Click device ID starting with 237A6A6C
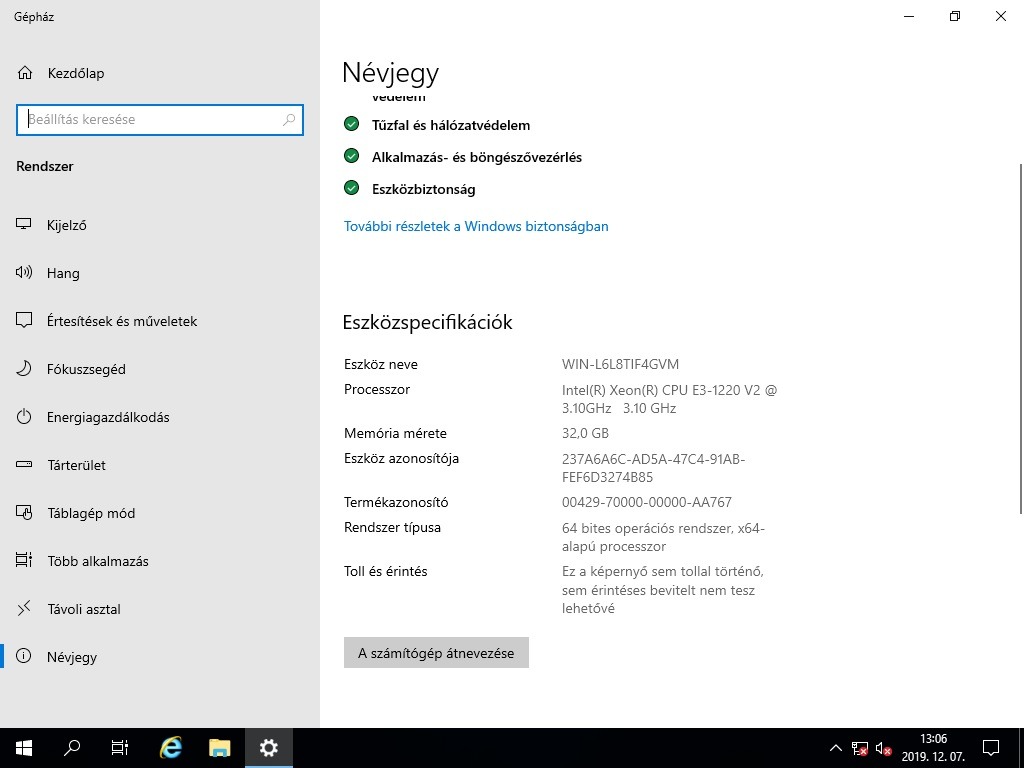Image resolution: width=1024 pixels, height=768 pixels. [653, 468]
